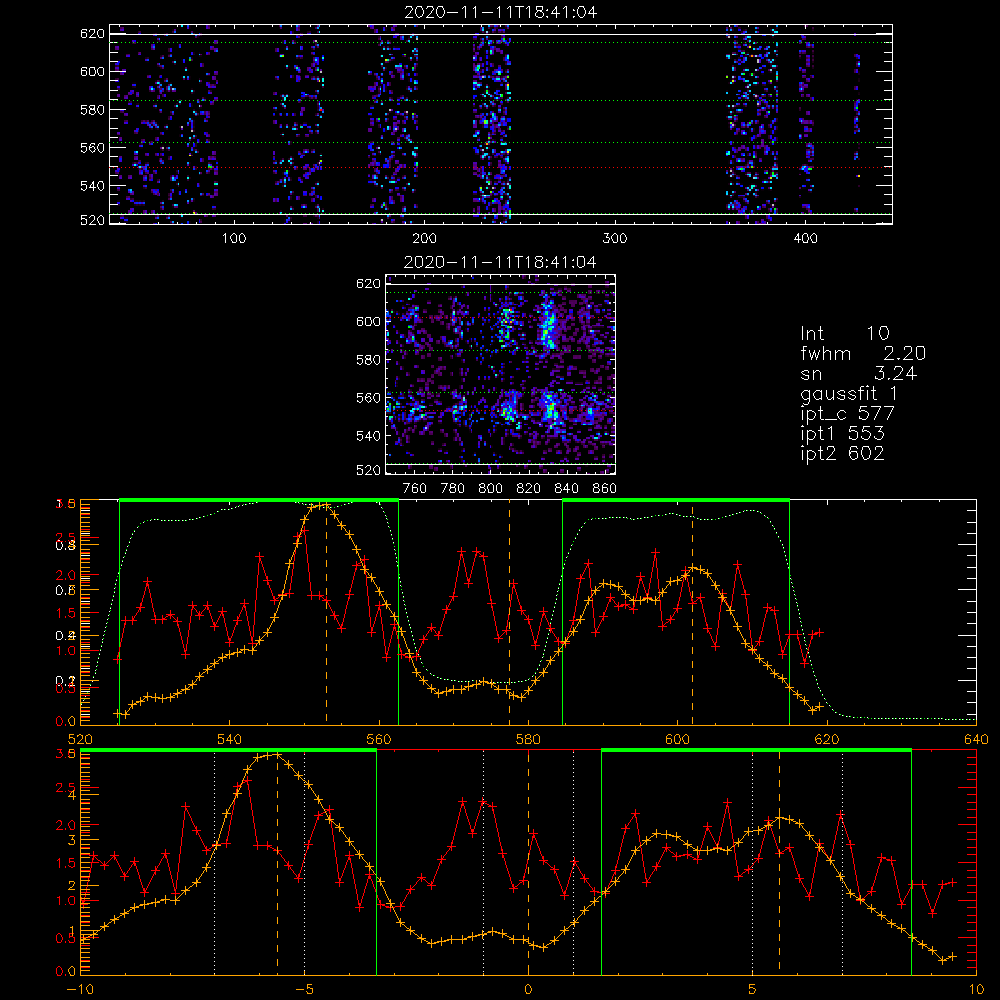
Task: Click the orange profile peak near 553 in third plot
Action: click(x=325, y=505)
